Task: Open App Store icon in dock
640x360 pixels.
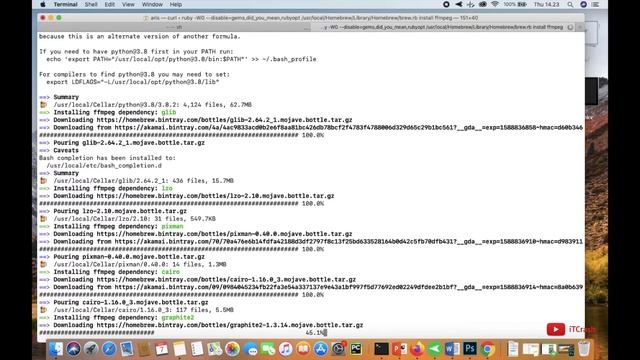Action: pos(320,349)
